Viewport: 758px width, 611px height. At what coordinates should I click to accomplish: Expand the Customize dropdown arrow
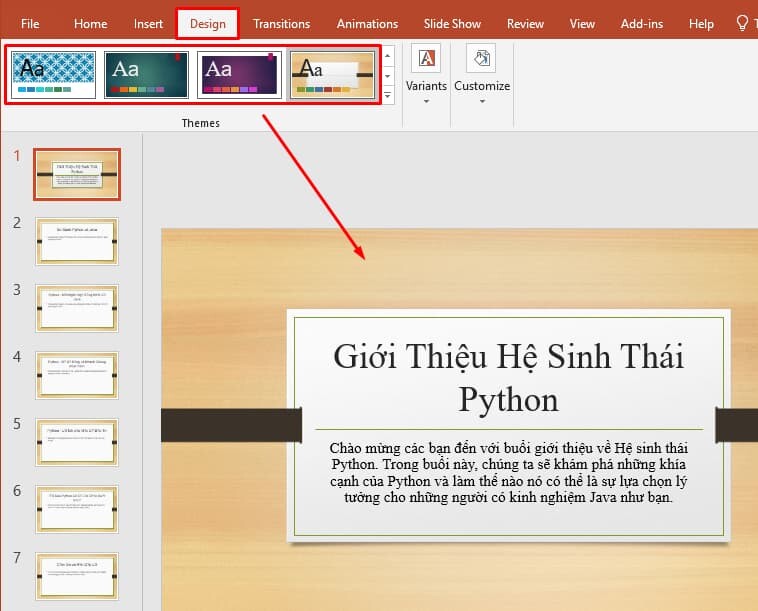(x=482, y=101)
